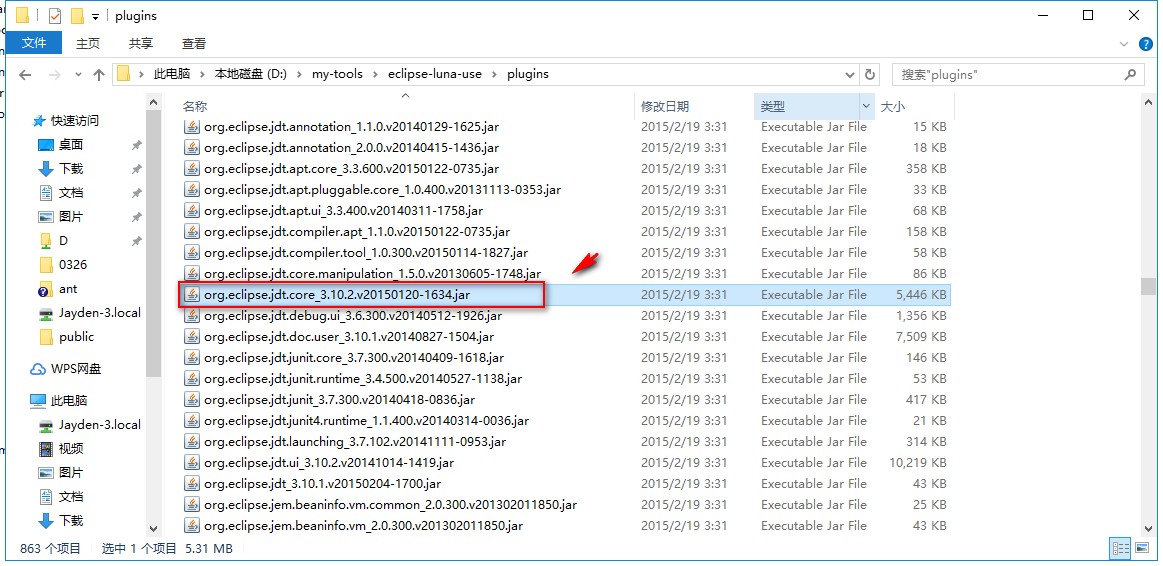Open the ant item in Quick Access
The height and width of the screenshot is (566, 1163).
coord(67,289)
